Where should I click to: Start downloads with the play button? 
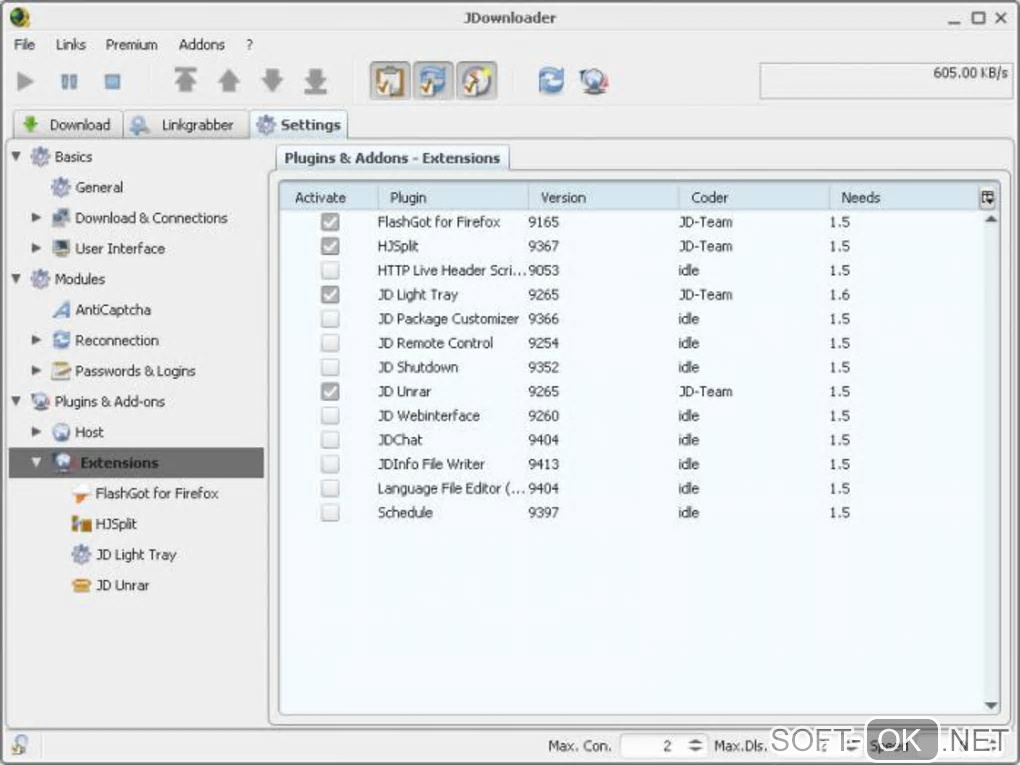(x=25, y=81)
